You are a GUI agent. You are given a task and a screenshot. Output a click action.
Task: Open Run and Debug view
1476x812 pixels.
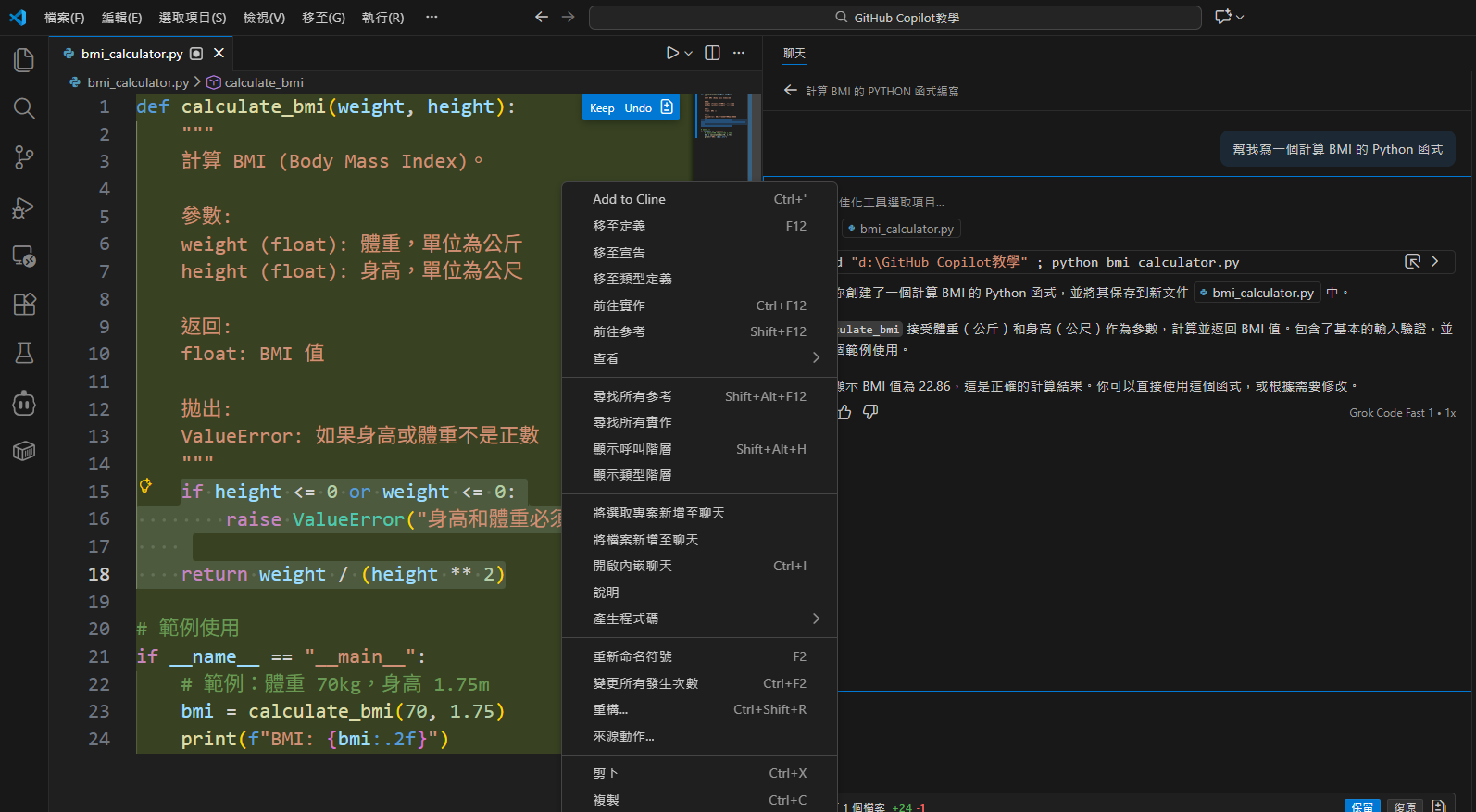24,207
